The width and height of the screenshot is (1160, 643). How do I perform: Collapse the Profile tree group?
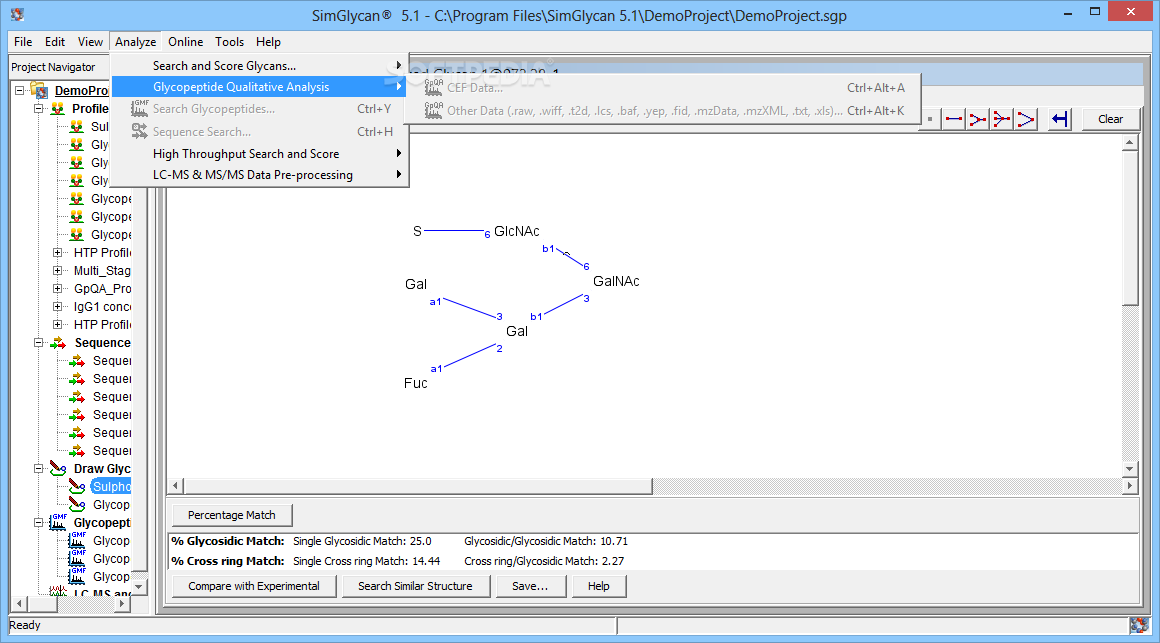pyautogui.click(x=38, y=109)
